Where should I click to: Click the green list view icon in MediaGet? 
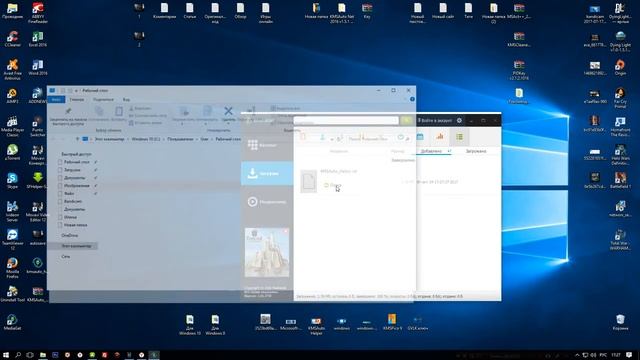click(459, 137)
